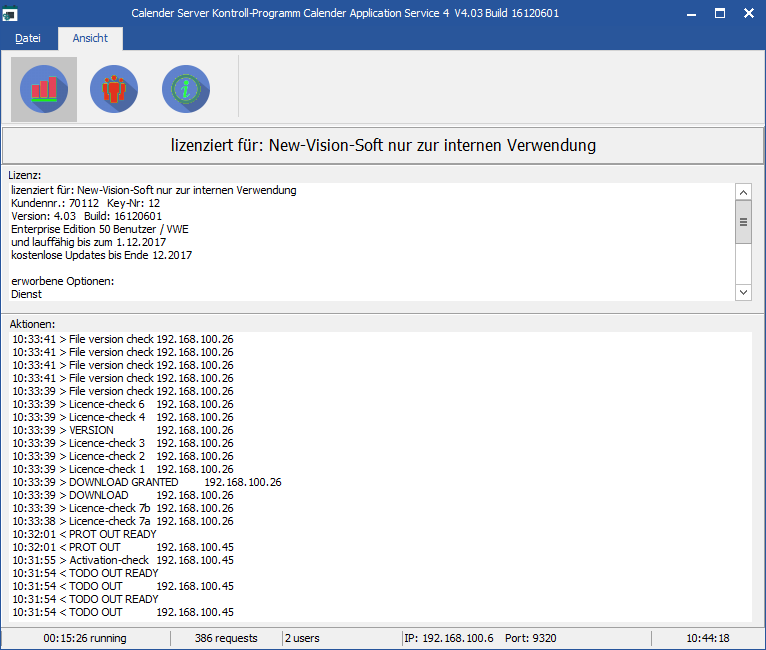Image resolution: width=766 pixels, height=650 pixels.
Task: Click the '386 requests' status field
Action: click(226, 638)
